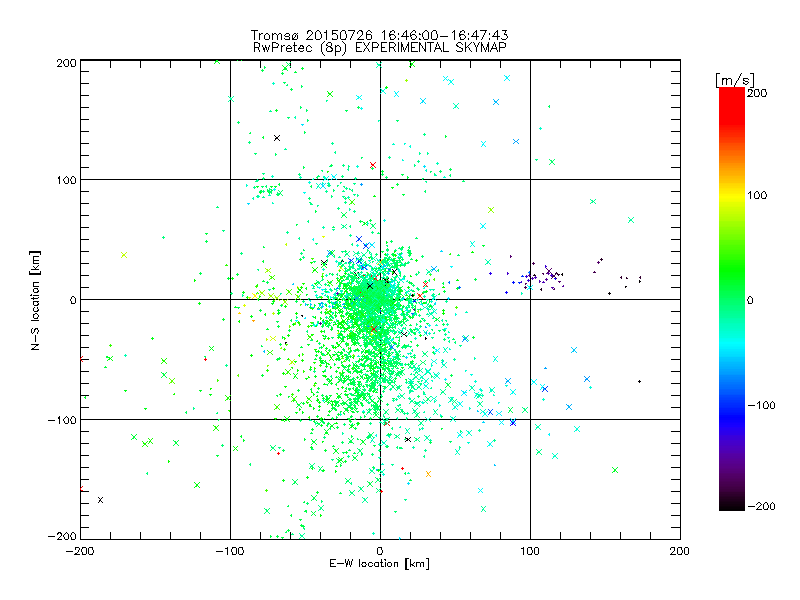Click the y-axis tick label '100'
This screenshot has width=800, height=600.
[x=66, y=180]
